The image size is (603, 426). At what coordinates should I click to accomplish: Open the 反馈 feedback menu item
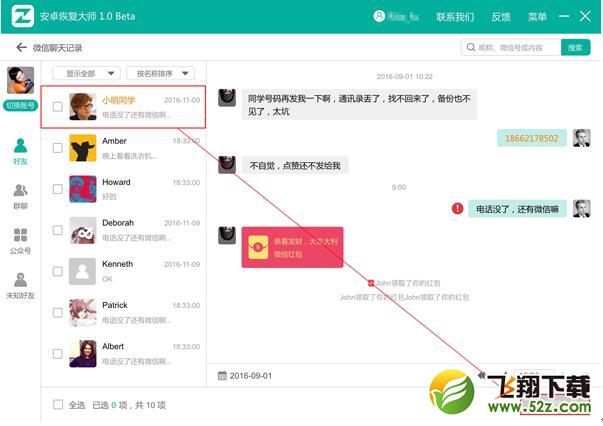click(501, 17)
